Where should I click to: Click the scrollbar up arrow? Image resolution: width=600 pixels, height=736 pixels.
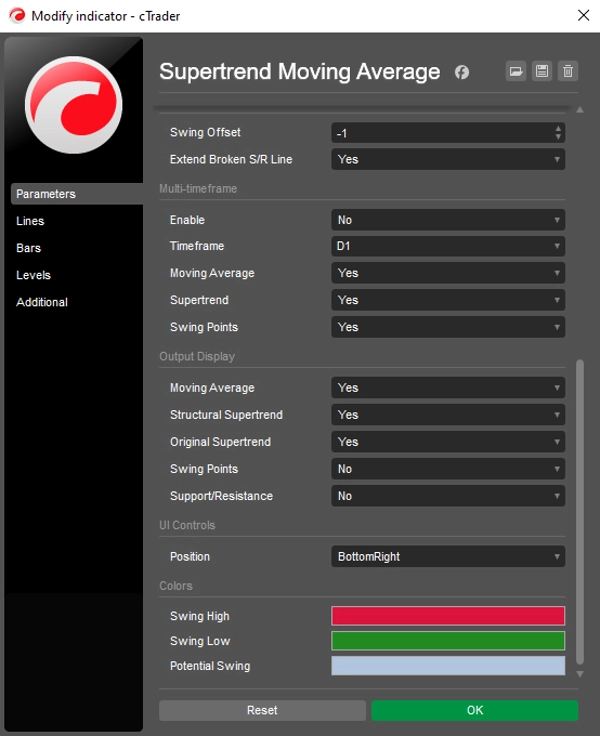point(580,109)
